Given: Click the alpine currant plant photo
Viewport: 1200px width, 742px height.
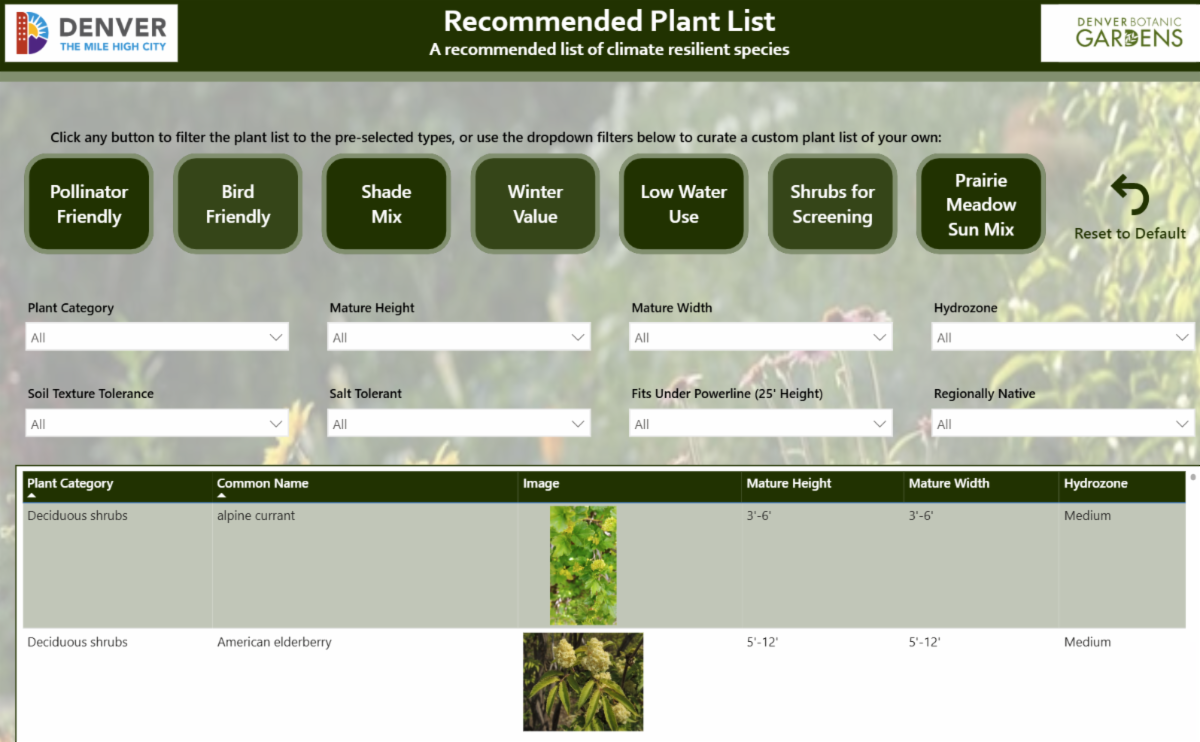Looking at the screenshot, I should pos(583,565).
